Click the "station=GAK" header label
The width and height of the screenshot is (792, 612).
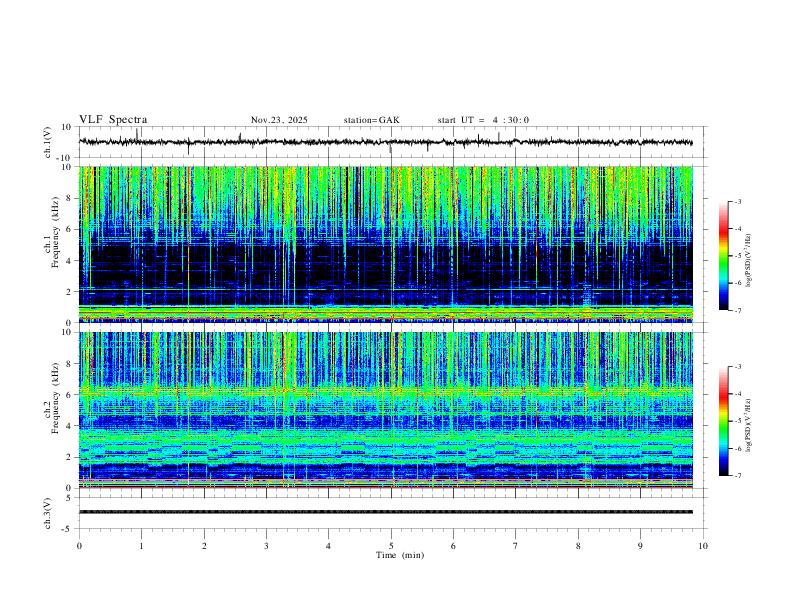371,120
